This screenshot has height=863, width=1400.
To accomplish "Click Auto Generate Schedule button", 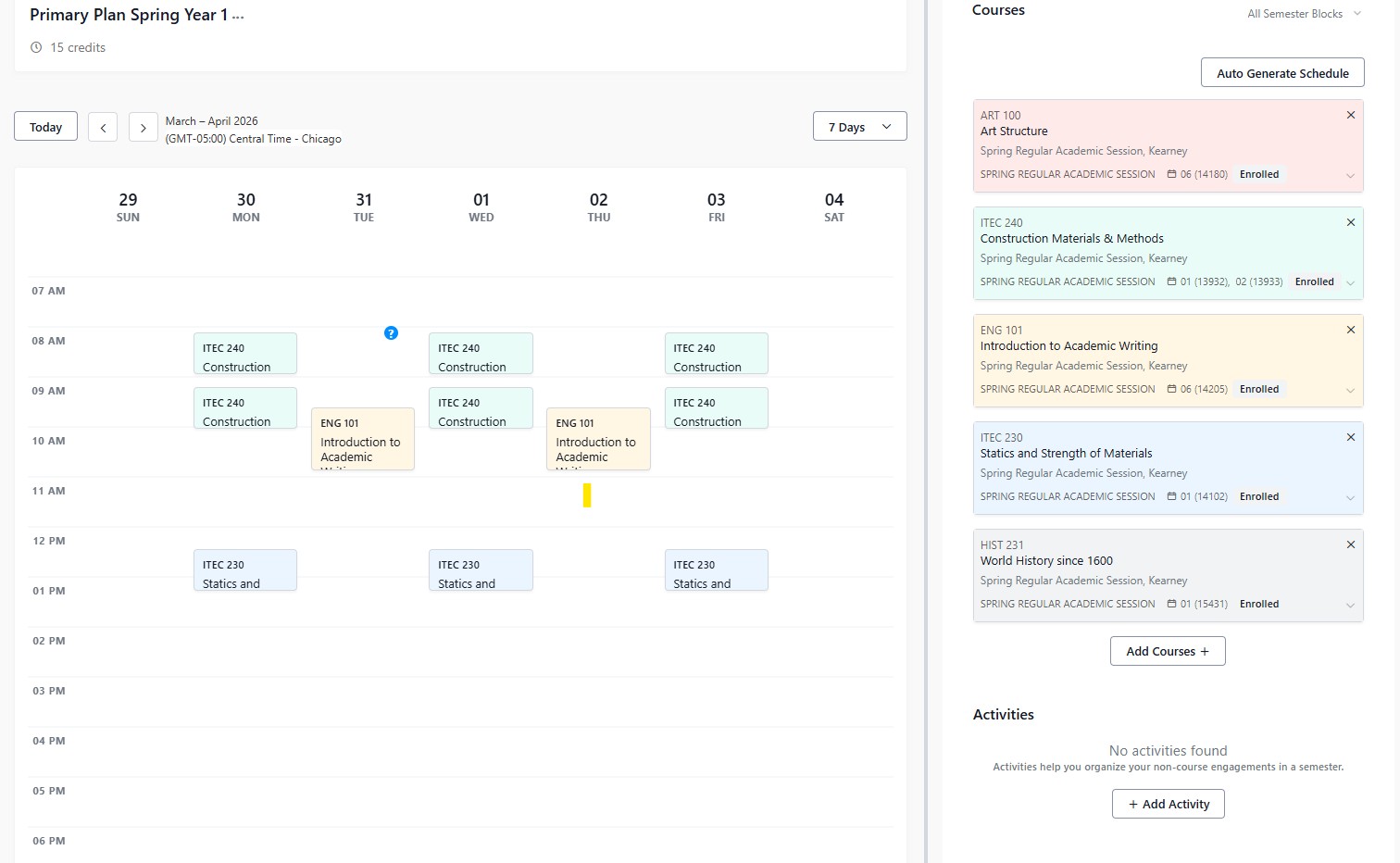I will (x=1282, y=73).
